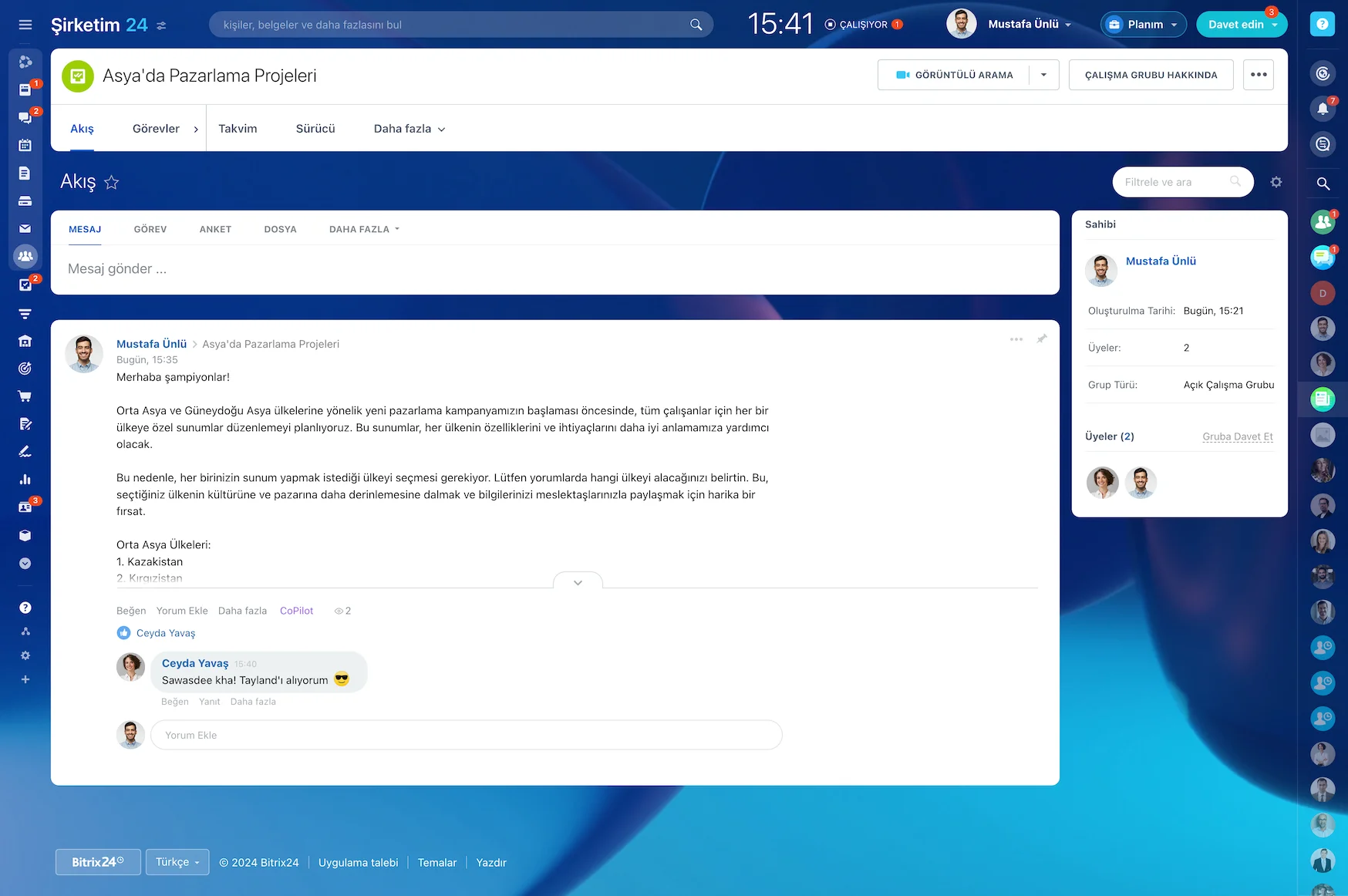The image size is (1348, 896).
Task: Select the ANKET post type tab
Action: click(215, 229)
